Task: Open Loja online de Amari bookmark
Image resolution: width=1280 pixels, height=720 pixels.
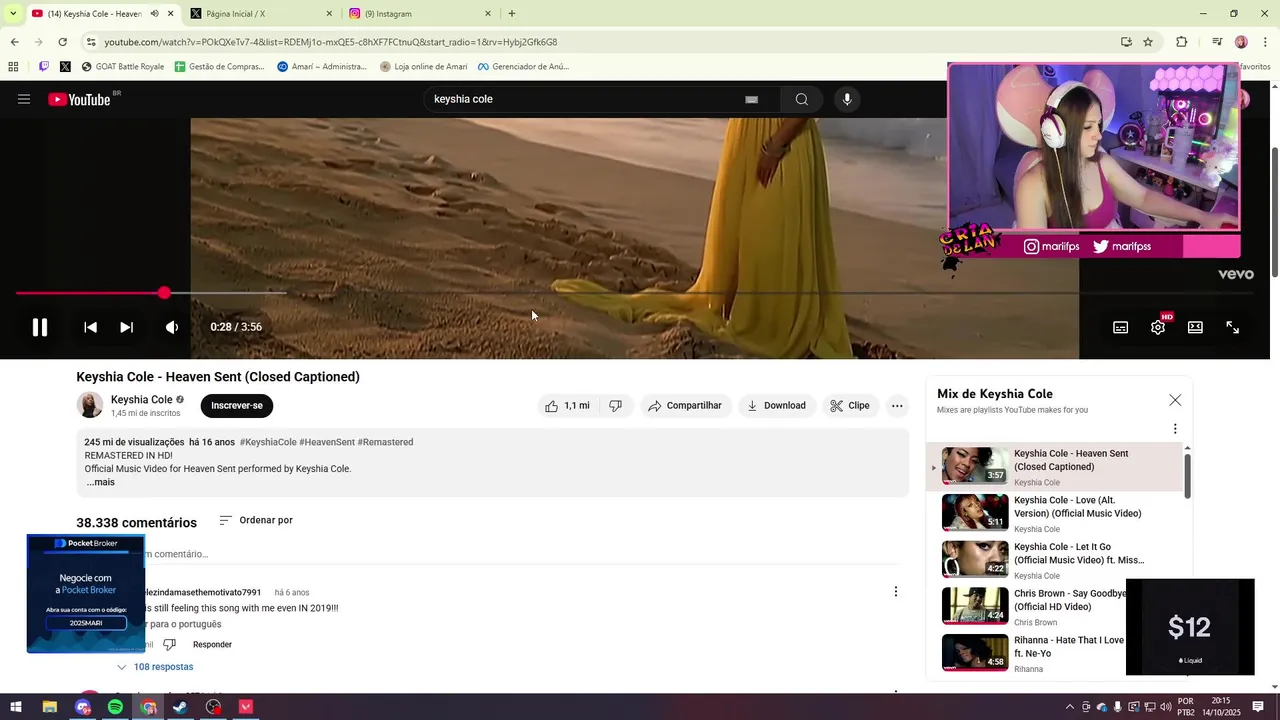Action: tap(423, 67)
